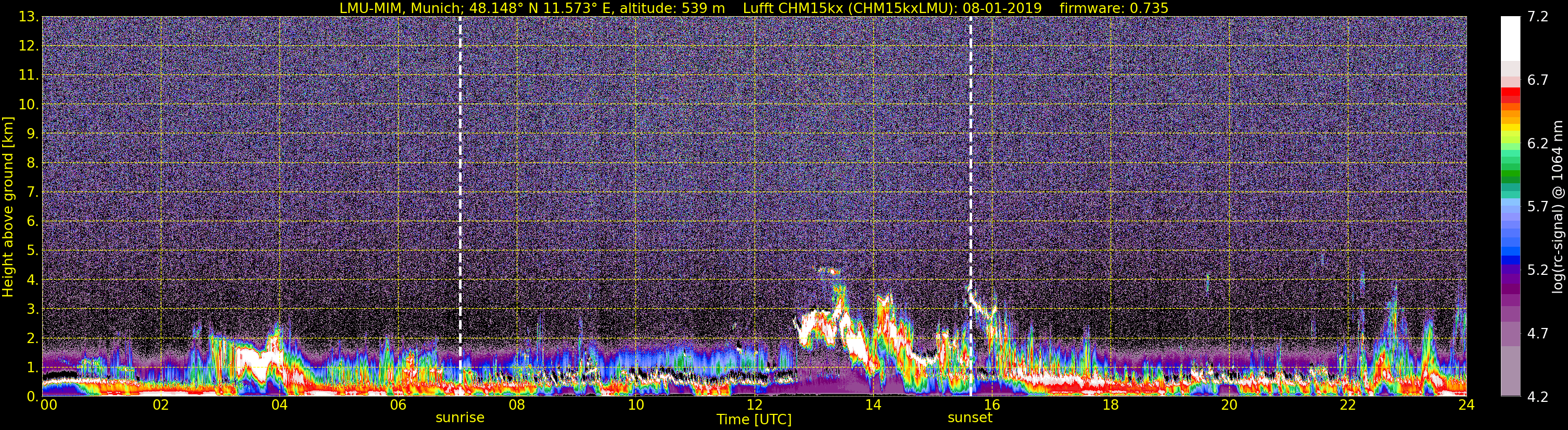Click the date '08-01-2019' in title
Viewport: 1568px width, 430px height.
pos(1002,8)
